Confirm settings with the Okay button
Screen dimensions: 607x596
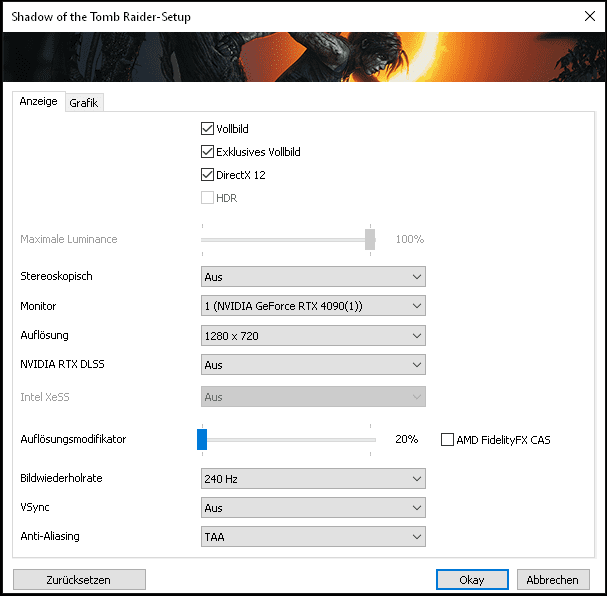pos(472,580)
